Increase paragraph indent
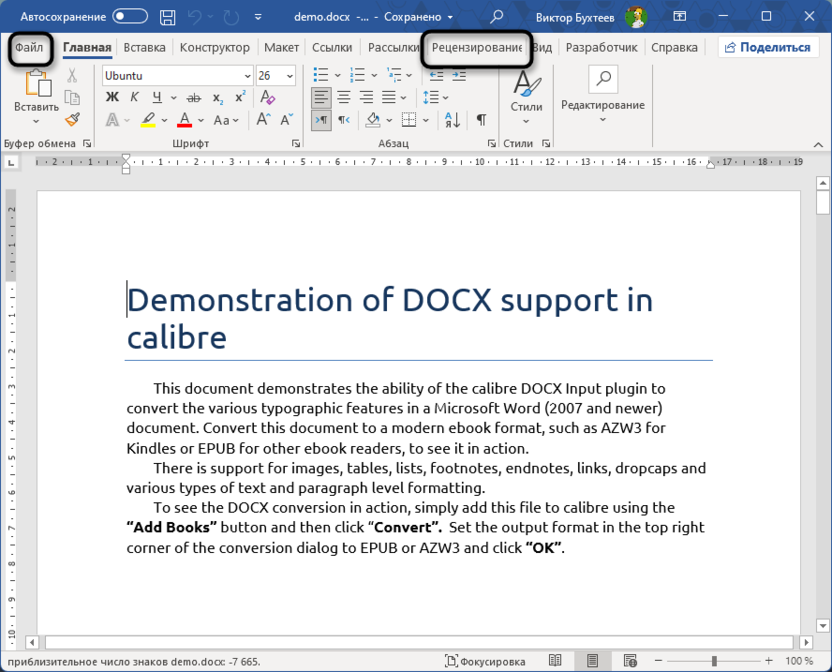 (x=459, y=75)
